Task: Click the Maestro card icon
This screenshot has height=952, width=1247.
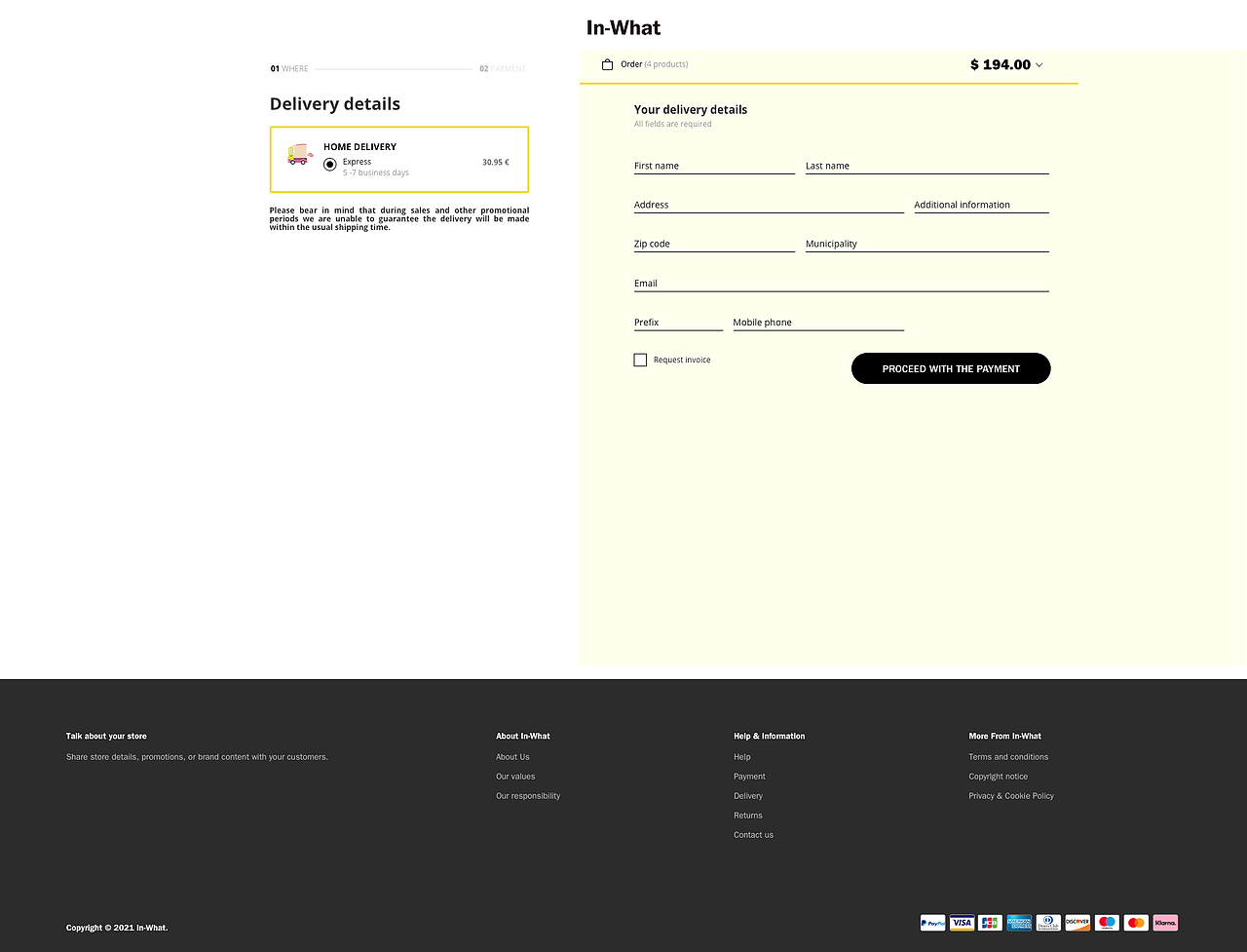Action: coord(1107,923)
